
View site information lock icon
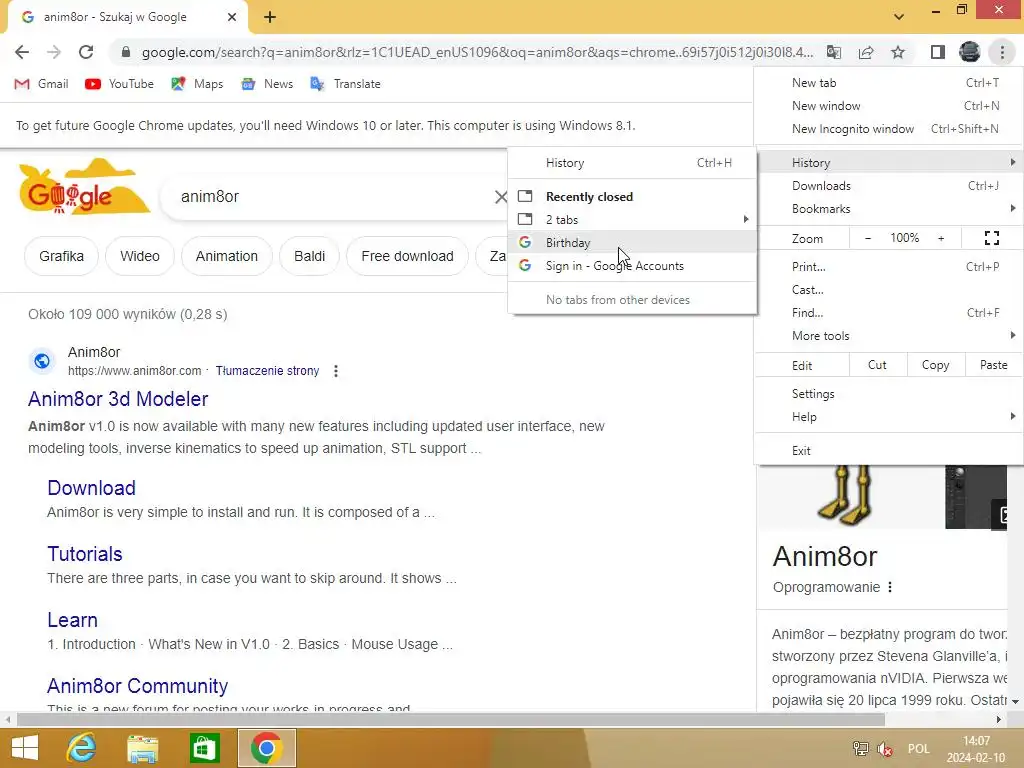point(126,52)
